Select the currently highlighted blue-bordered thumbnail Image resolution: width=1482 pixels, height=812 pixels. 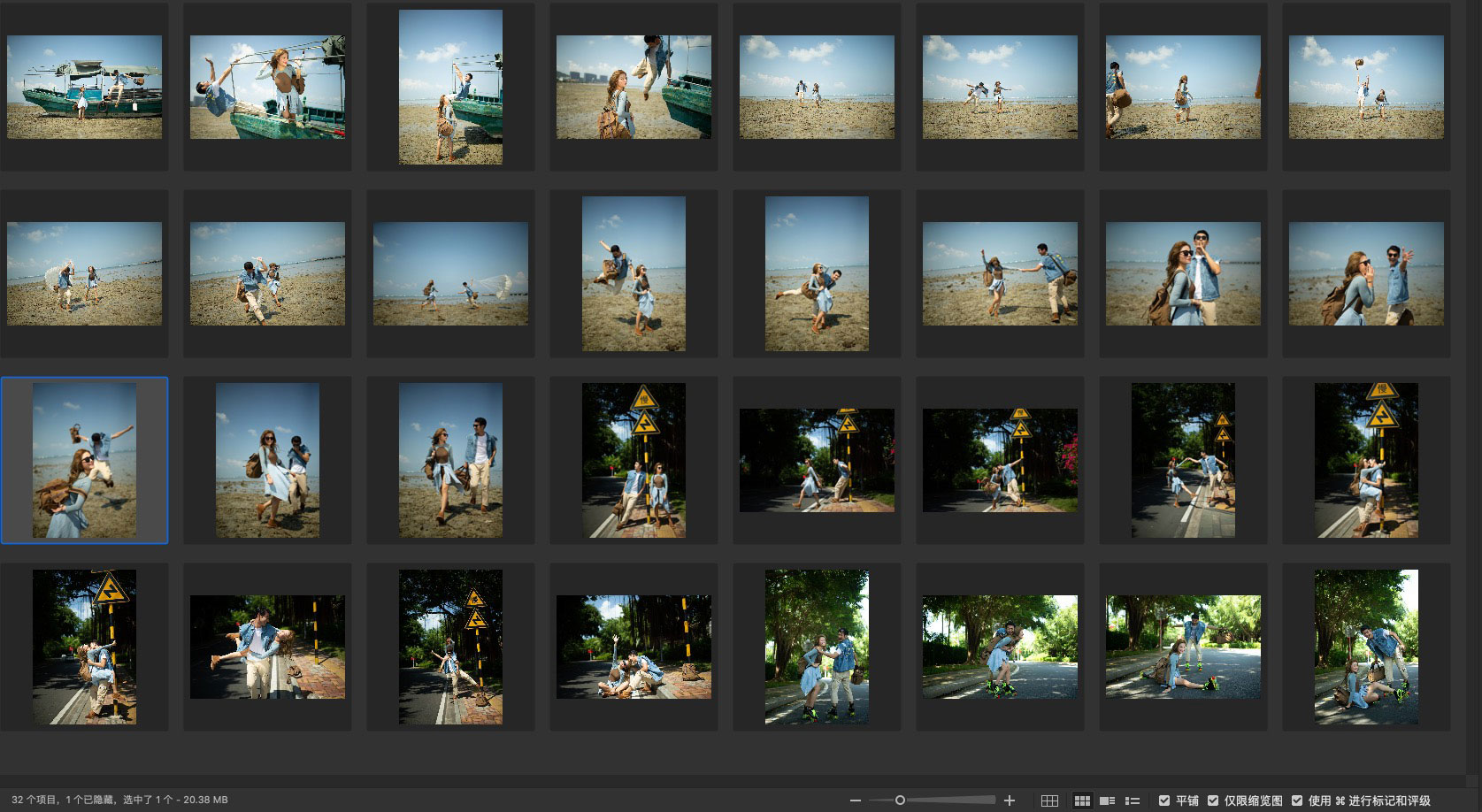(x=85, y=460)
